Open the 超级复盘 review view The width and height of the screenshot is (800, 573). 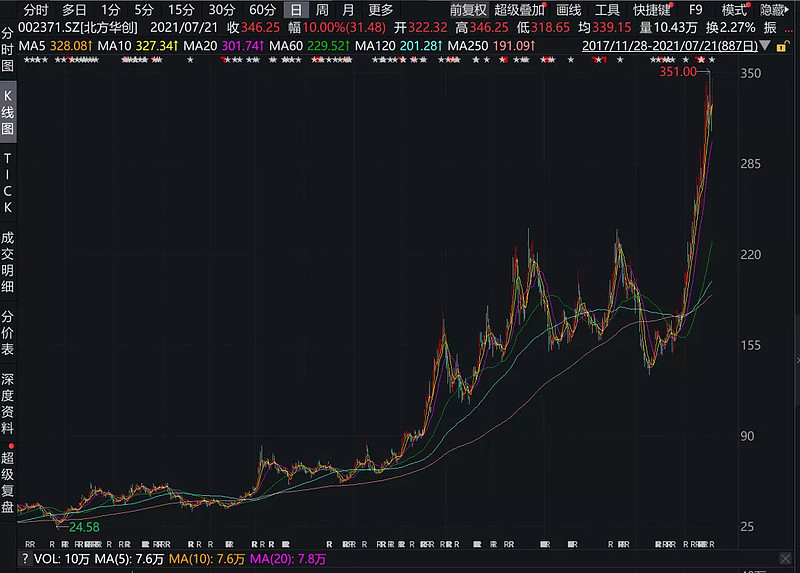point(7,482)
